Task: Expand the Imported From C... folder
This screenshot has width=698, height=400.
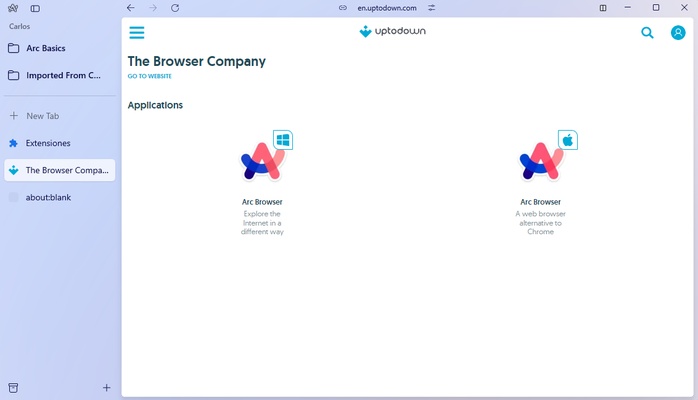Action: point(60,75)
